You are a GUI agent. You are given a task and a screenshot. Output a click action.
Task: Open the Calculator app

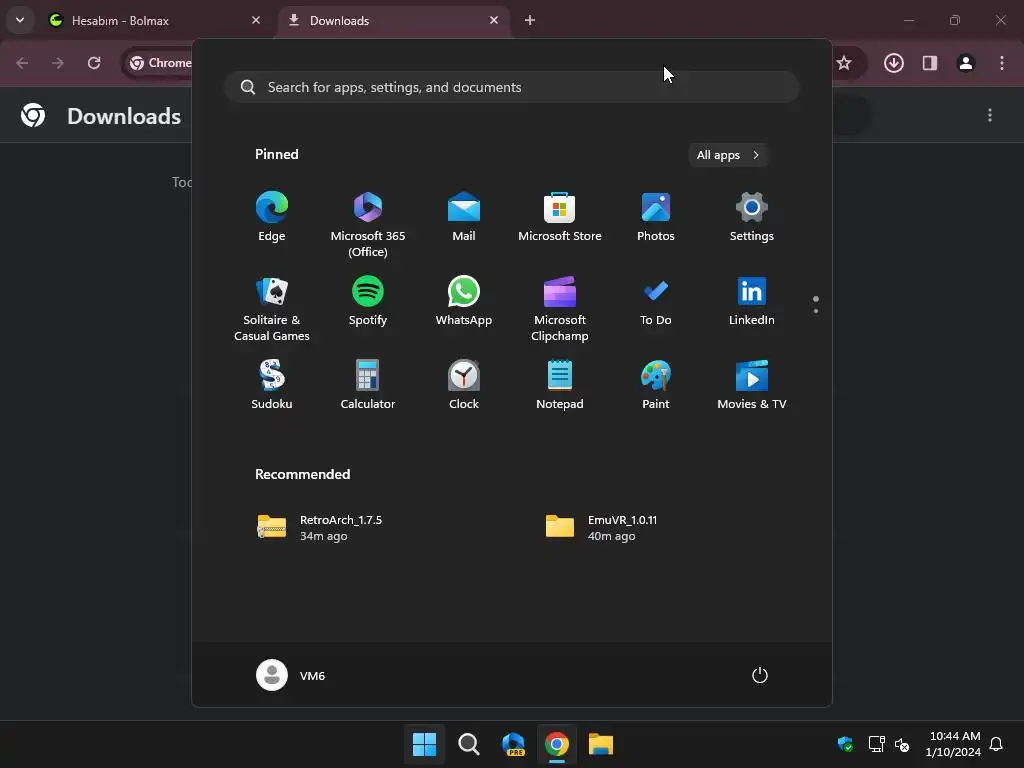pyautogui.click(x=368, y=385)
